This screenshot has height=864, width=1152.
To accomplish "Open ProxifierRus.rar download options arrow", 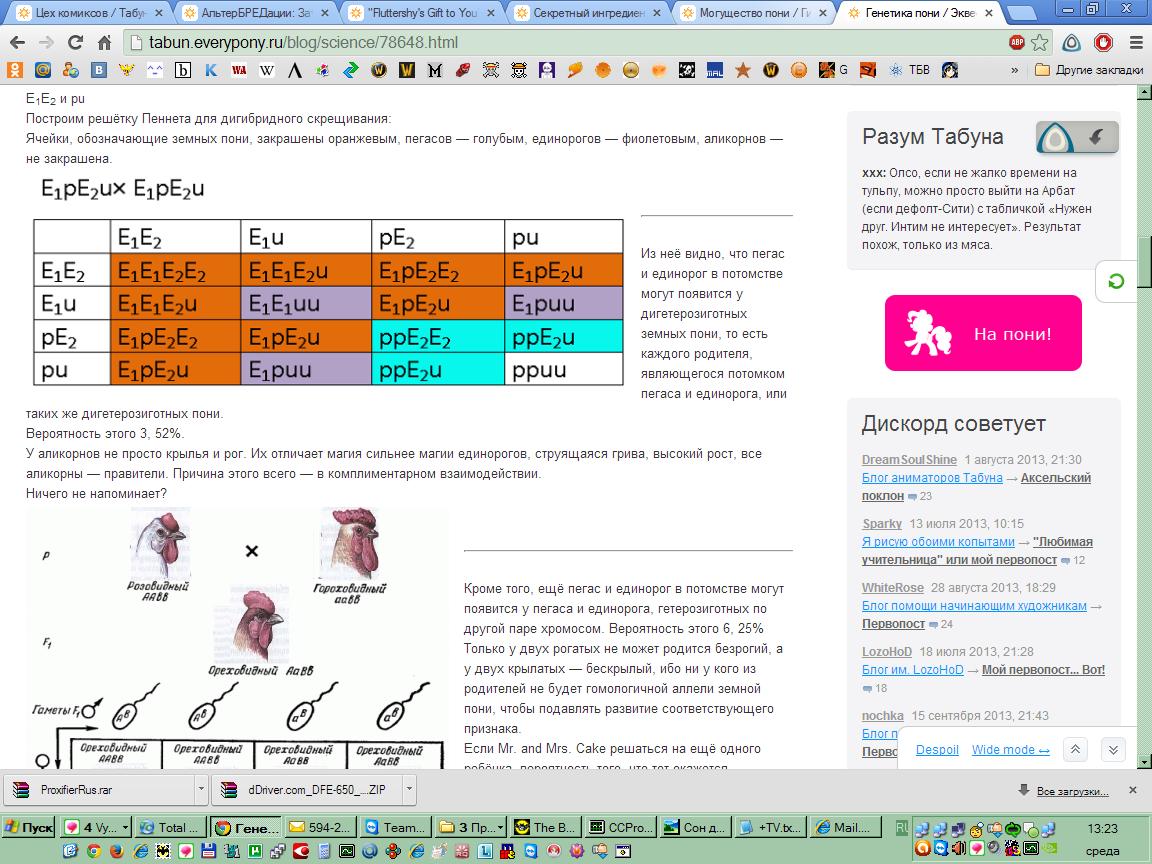I will pos(201,790).
